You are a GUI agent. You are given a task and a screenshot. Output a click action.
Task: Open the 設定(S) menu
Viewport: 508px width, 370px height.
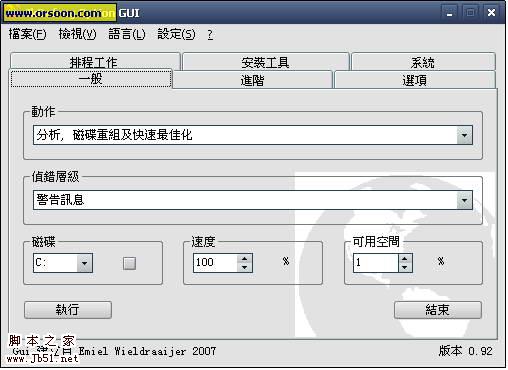coord(176,34)
